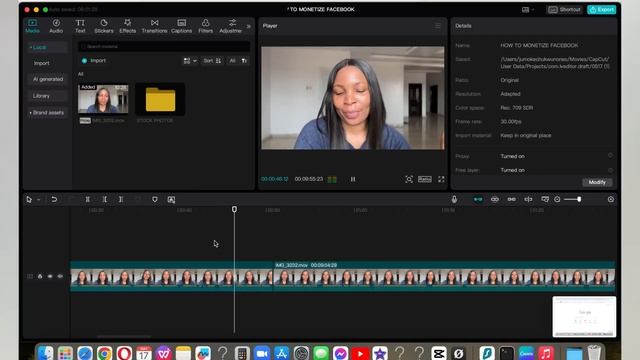Click the media filter icon beside All
The image size is (640, 360).
(244, 61)
